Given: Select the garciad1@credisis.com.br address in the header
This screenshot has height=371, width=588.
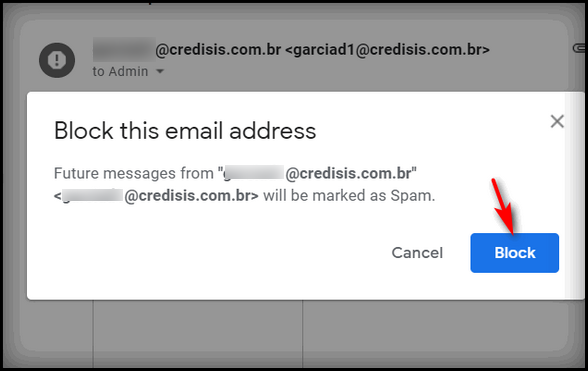Looking at the screenshot, I should click(x=387, y=50).
